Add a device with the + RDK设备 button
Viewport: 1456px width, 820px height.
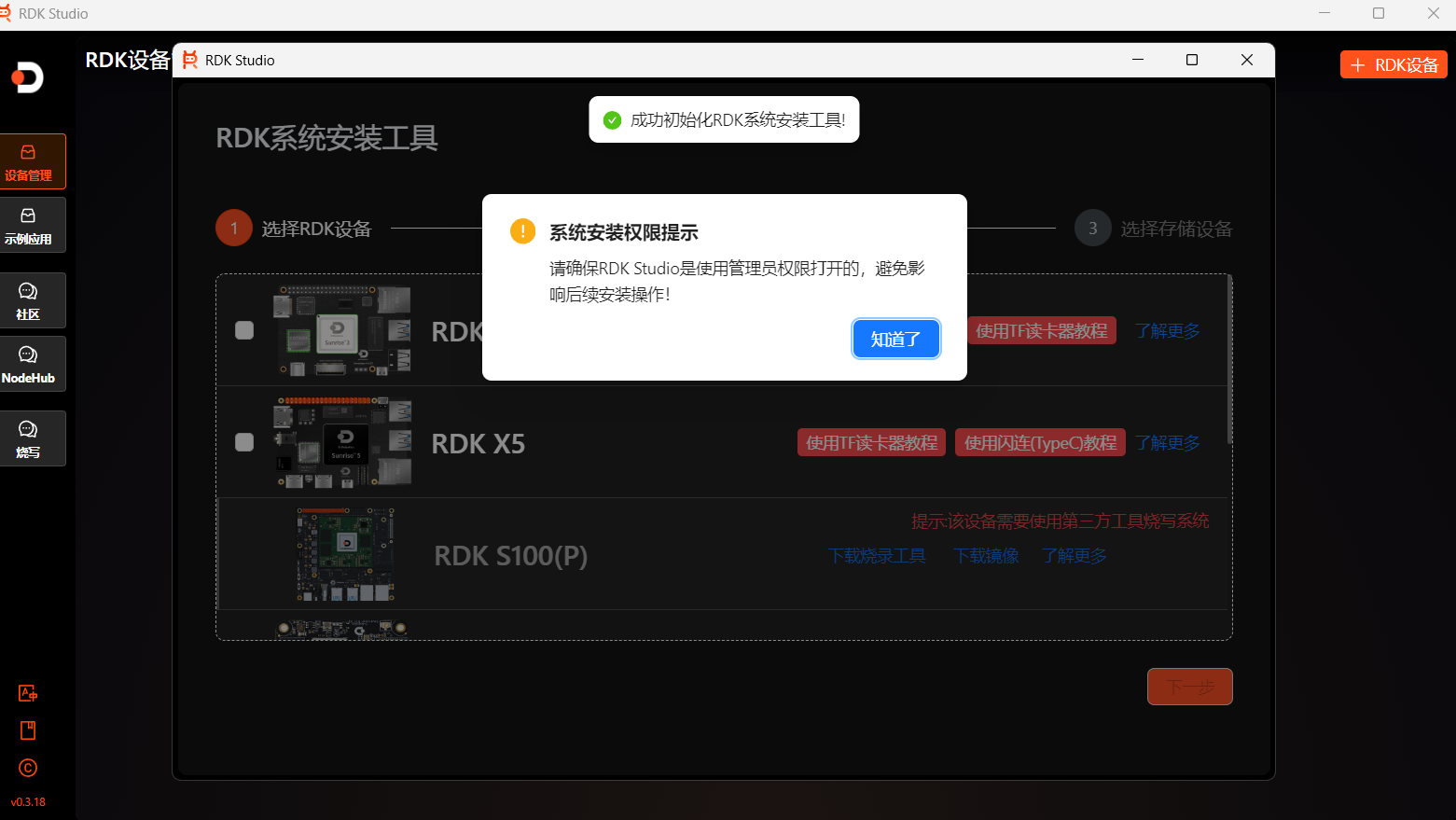pos(1394,65)
